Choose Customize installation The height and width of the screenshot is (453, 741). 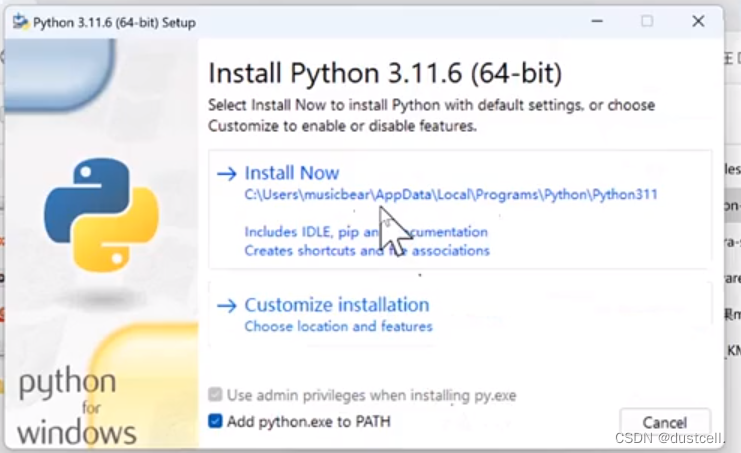click(x=460, y=314)
